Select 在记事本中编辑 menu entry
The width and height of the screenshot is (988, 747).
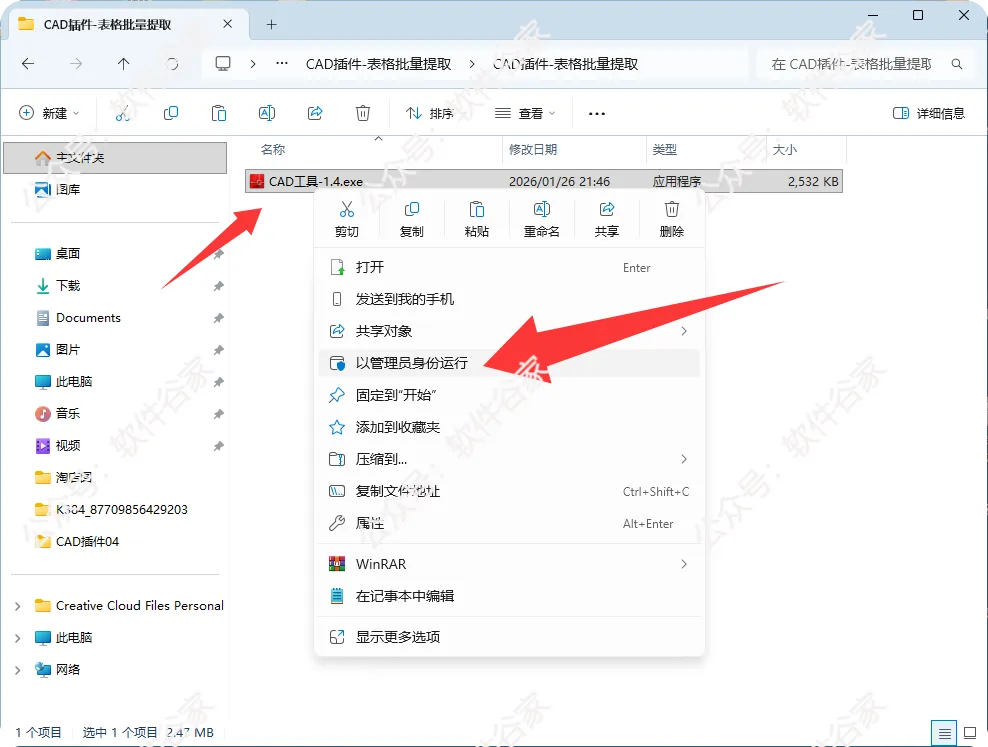(509, 596)
